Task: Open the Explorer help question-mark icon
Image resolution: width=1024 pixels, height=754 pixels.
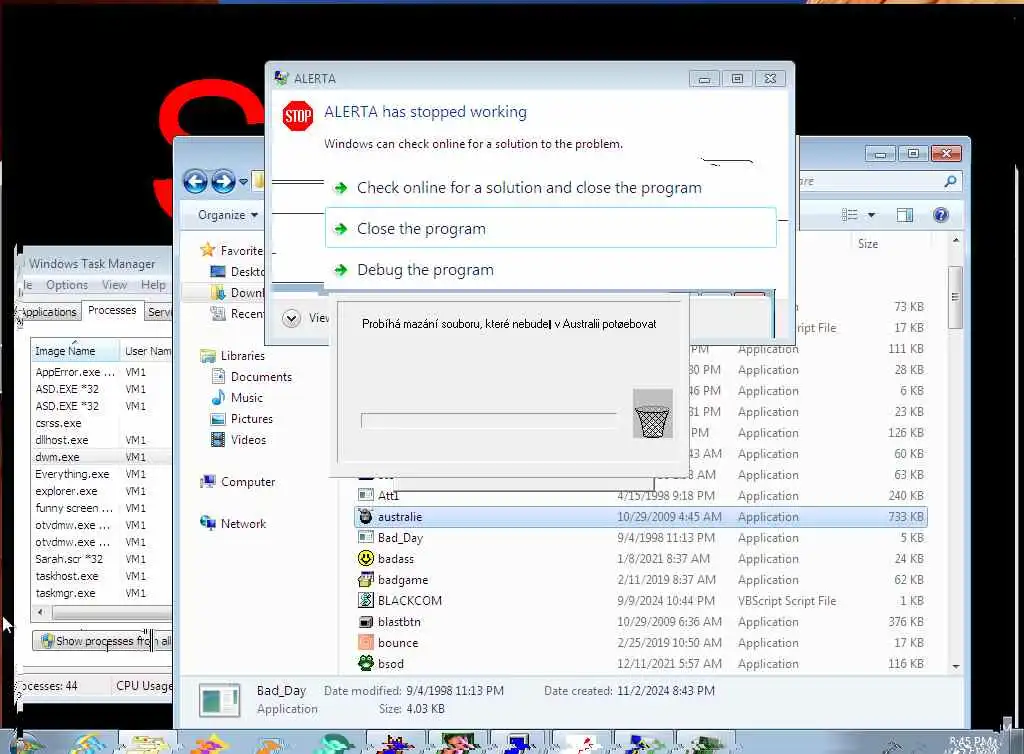Action: 940,215
